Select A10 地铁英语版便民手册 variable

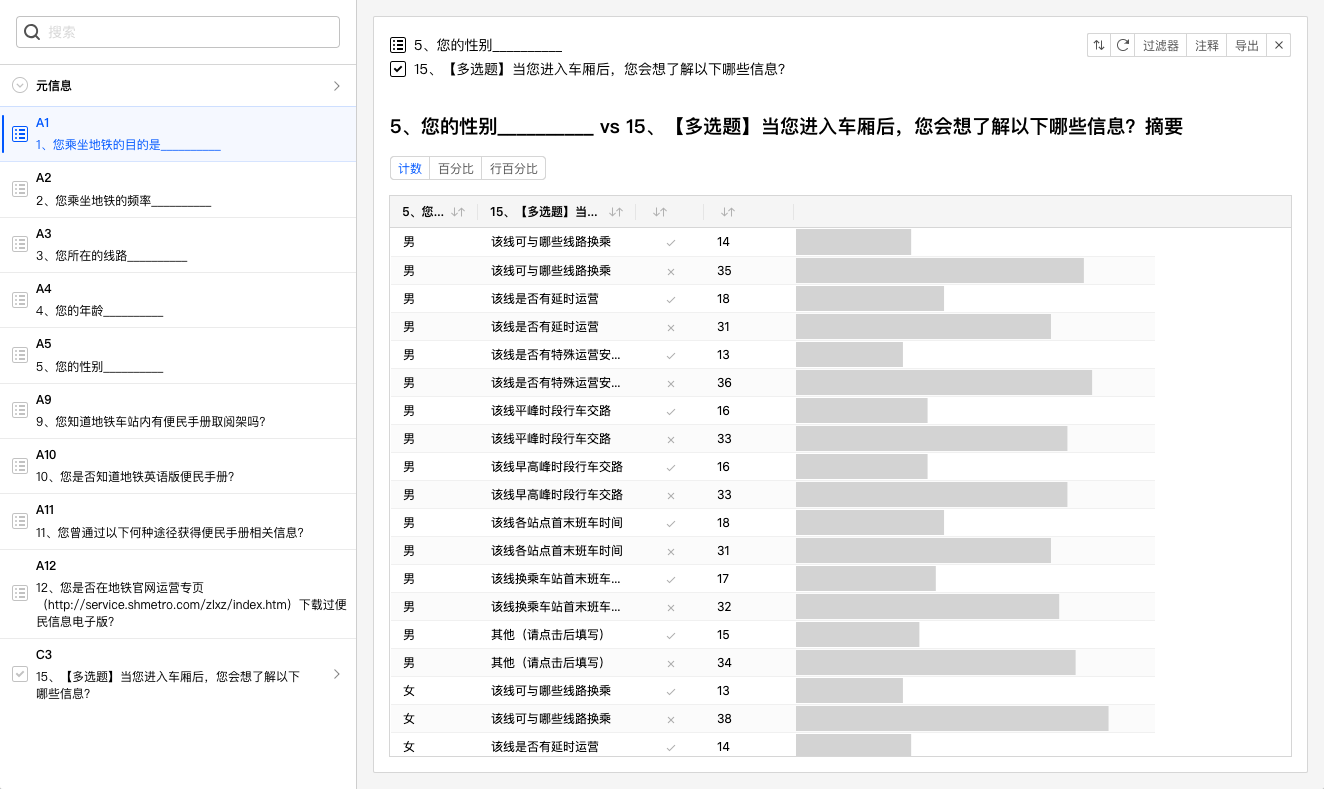pyautogui.click(x=178, y=466)
